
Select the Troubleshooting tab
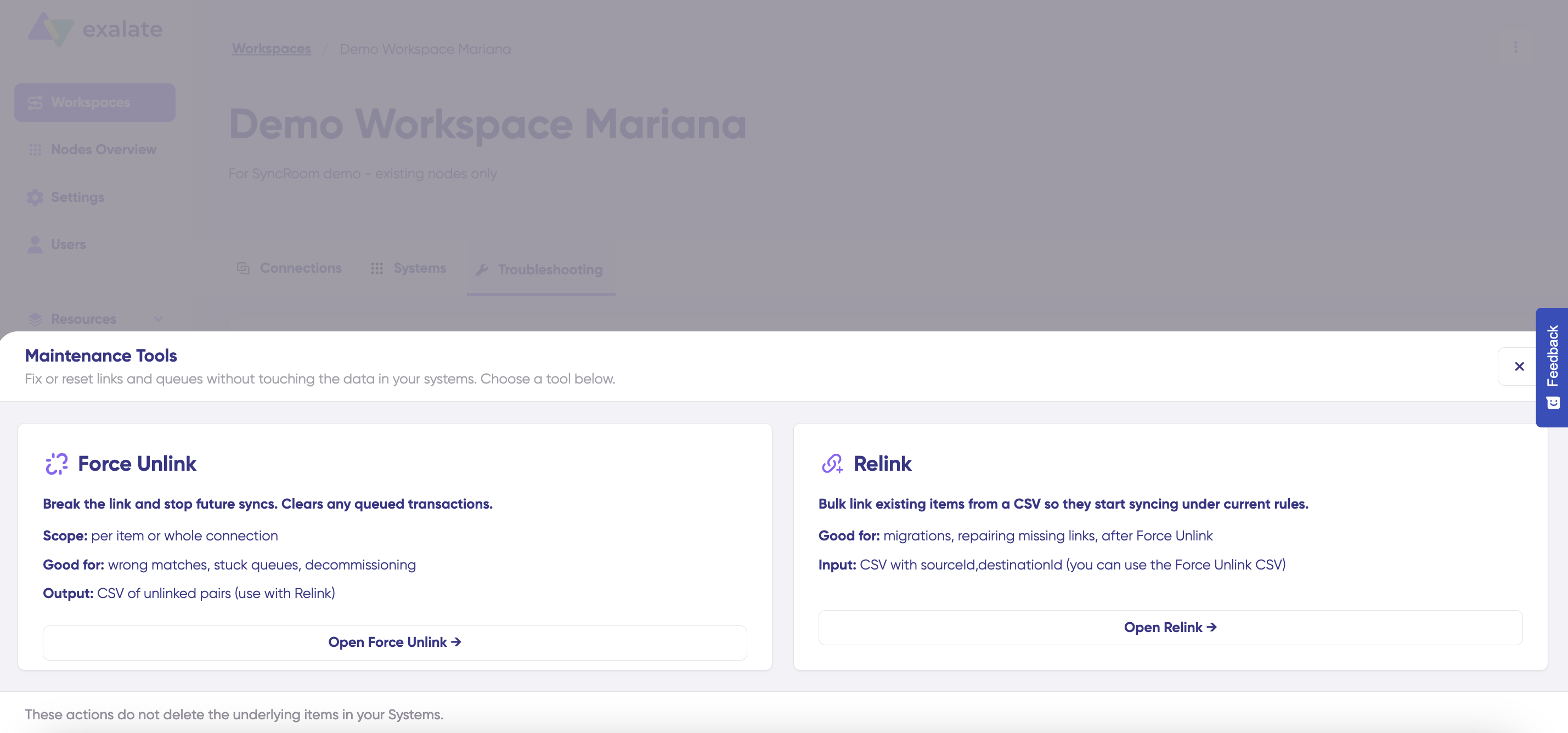(540, 270)
